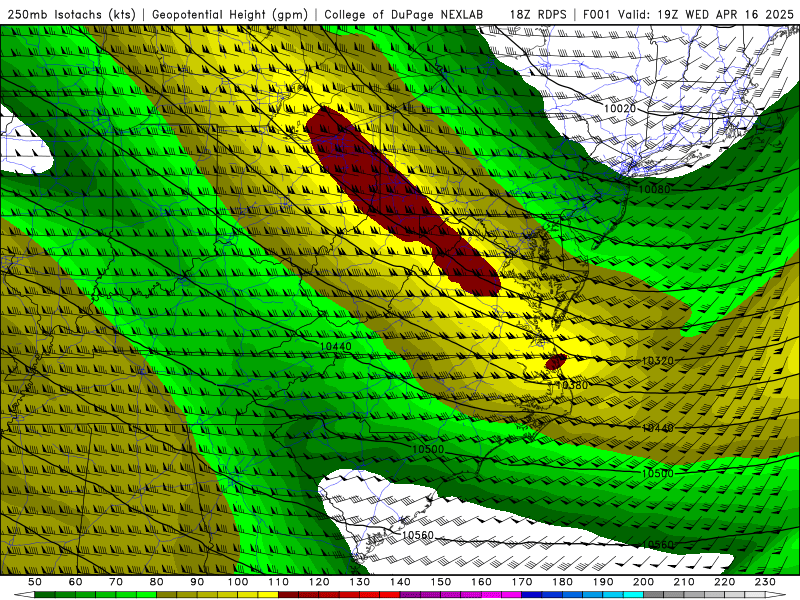
Task: Click the 'F001 Valid: 19Z WED APR 16 2025' text
Action: tap(688, 14)
